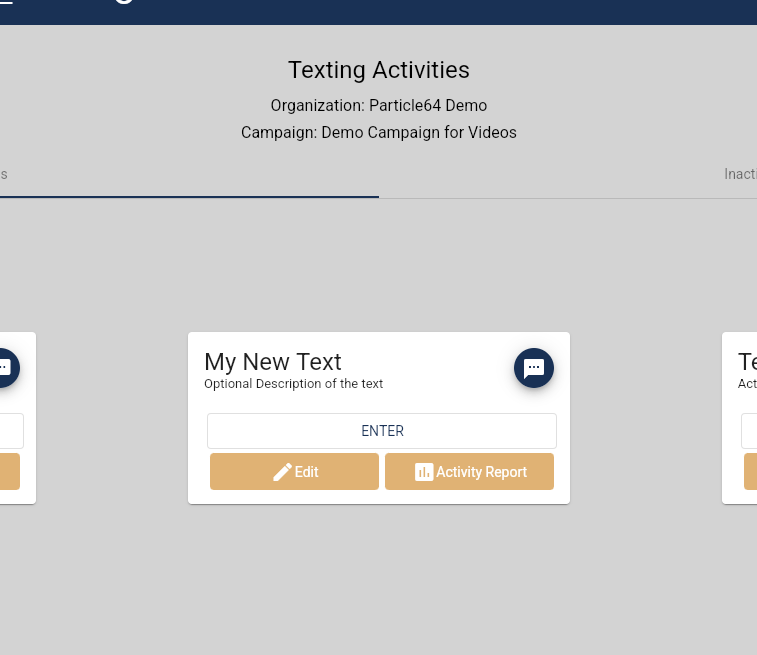The width and height of the screenshot is (757, 655).
Task: Select the My New Text card title
Action: (x=273, y=362)
